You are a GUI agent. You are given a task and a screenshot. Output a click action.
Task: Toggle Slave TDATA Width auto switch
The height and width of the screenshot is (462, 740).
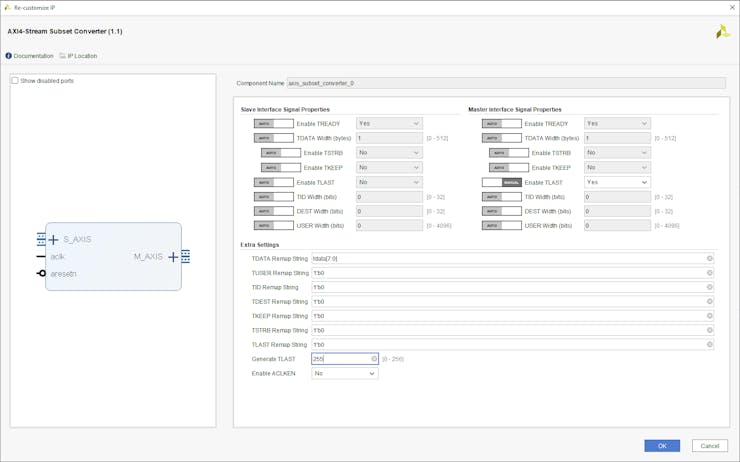(x=273, y=138)
